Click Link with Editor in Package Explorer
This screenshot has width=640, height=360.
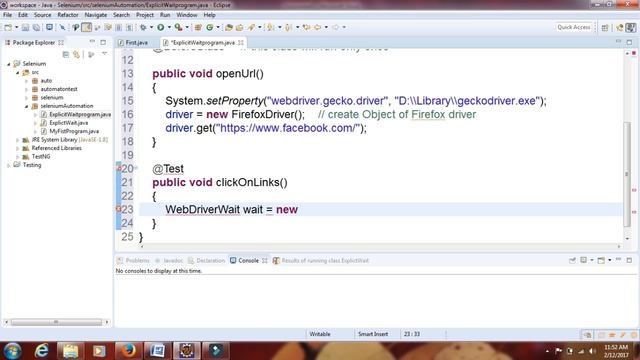[x=76, y=54]
